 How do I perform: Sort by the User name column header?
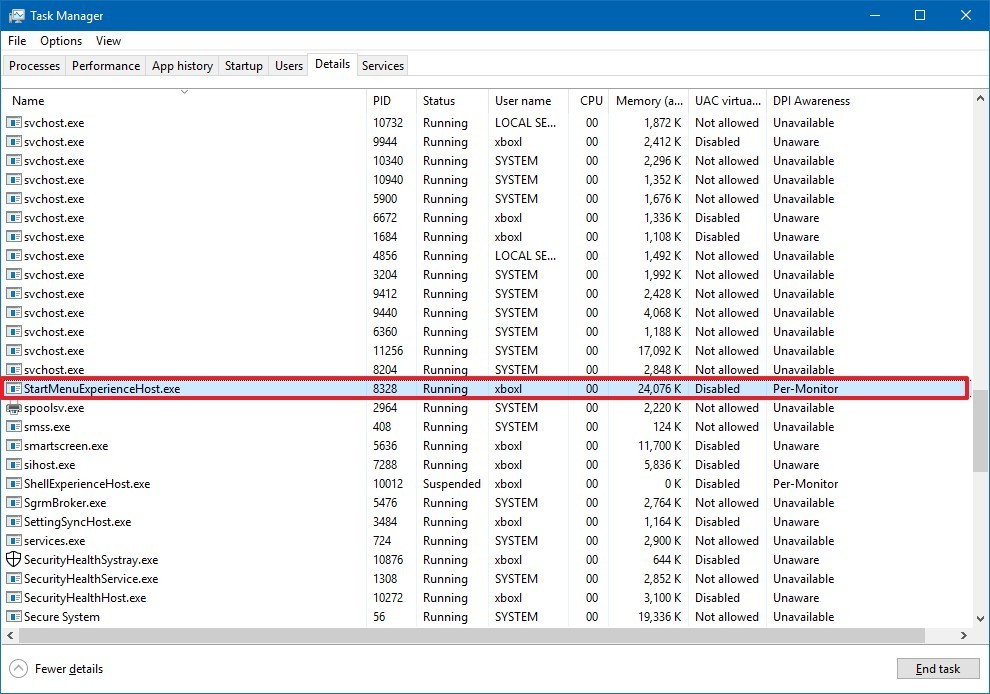(x=528, y=100)
